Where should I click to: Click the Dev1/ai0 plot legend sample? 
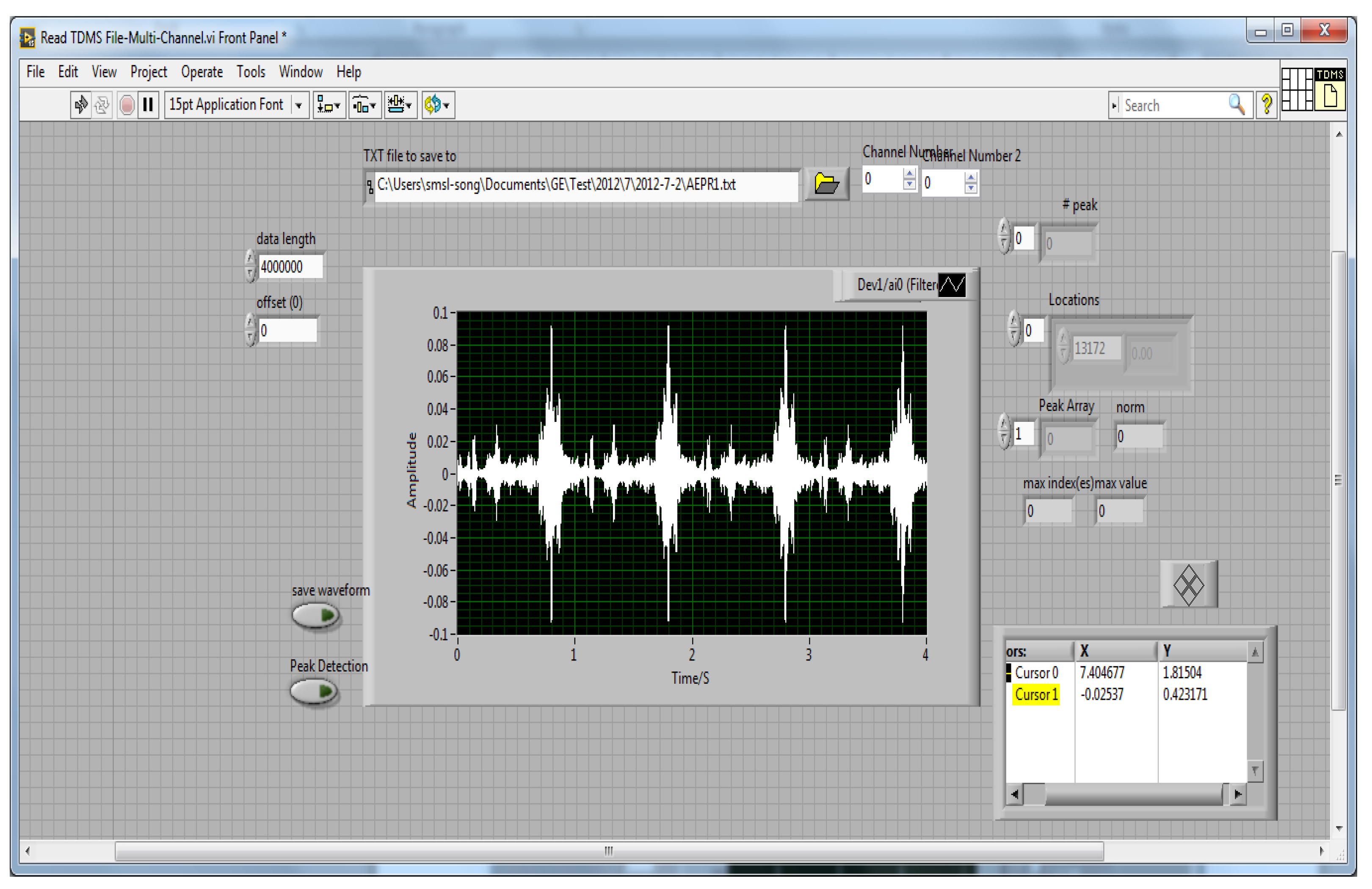click(x=951, y=285)
